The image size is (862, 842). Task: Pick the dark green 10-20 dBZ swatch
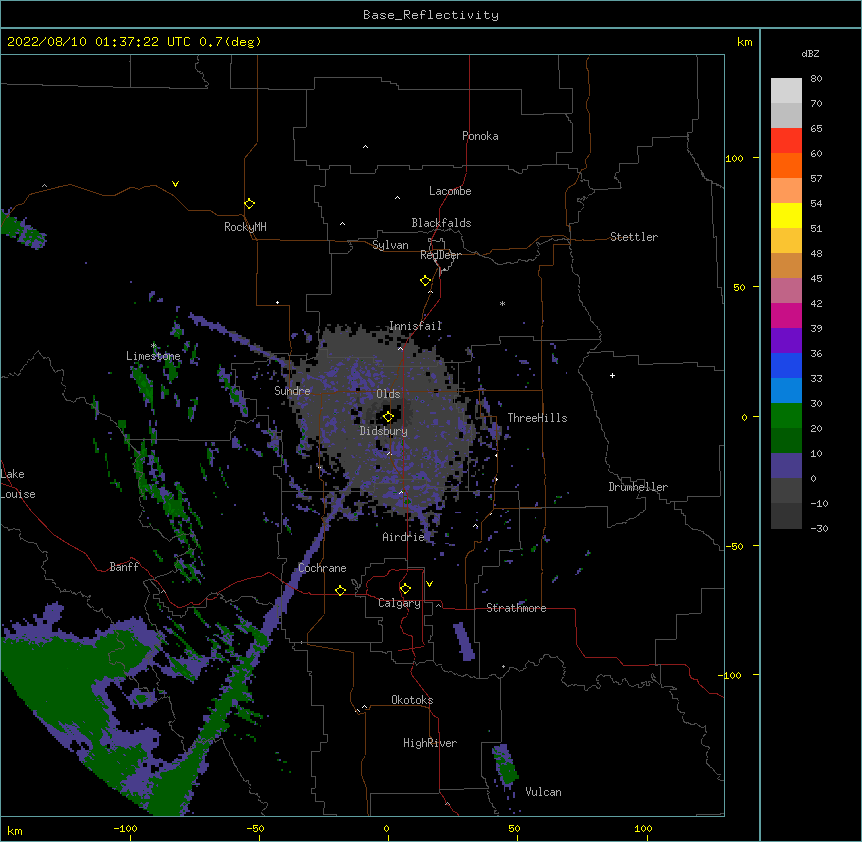point(786,441)
